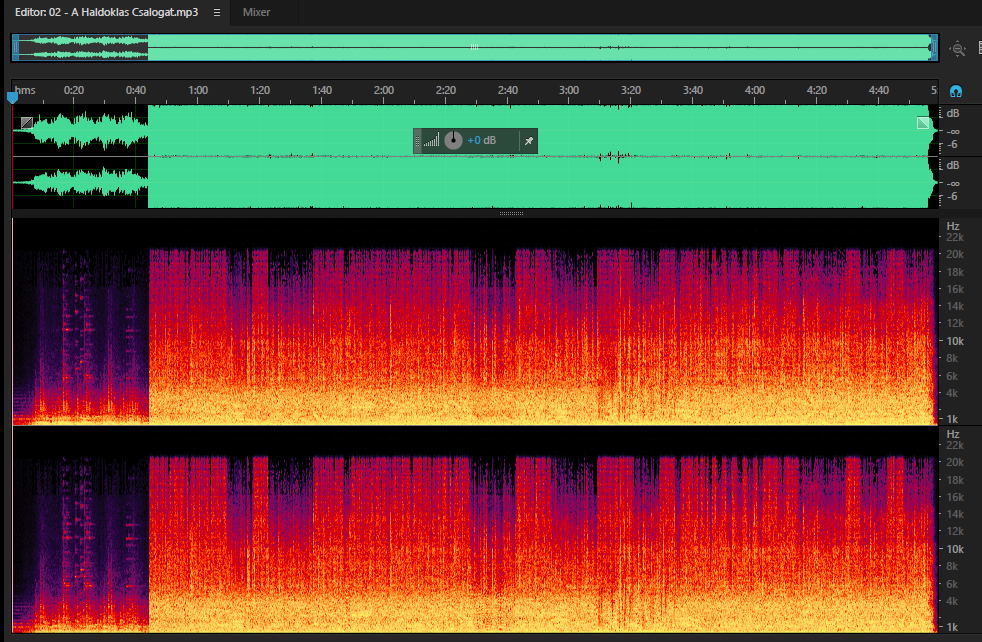Click the upper channel dB scale label
982x642 pixels.
pos(953,113)
